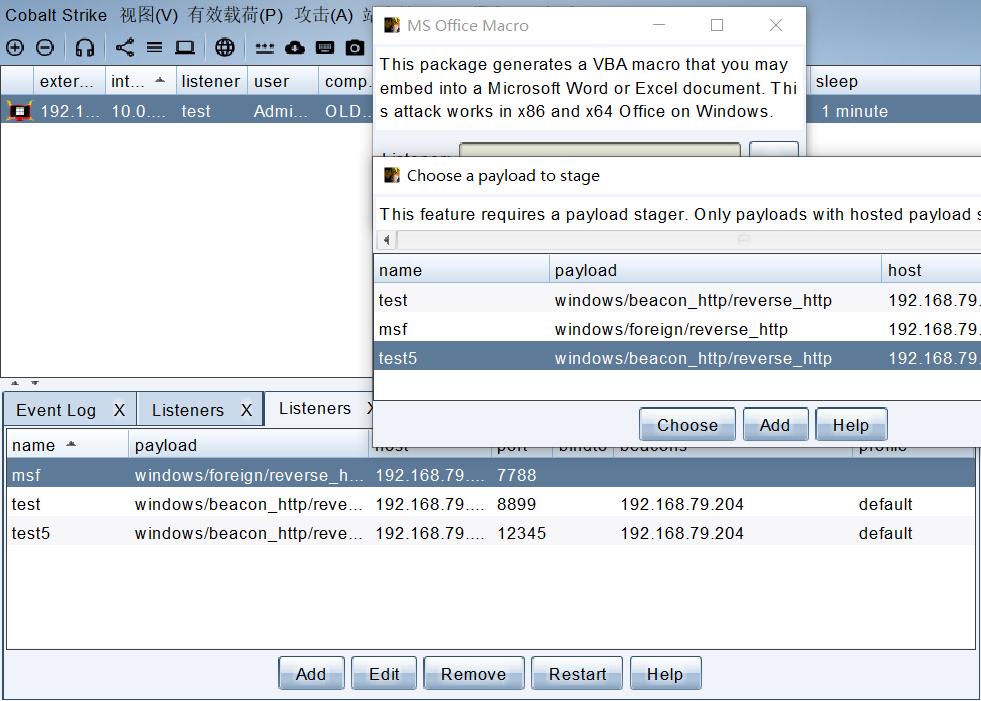981x701 pixels.
Task: Click Restart listener button
Action: point(577,673)
